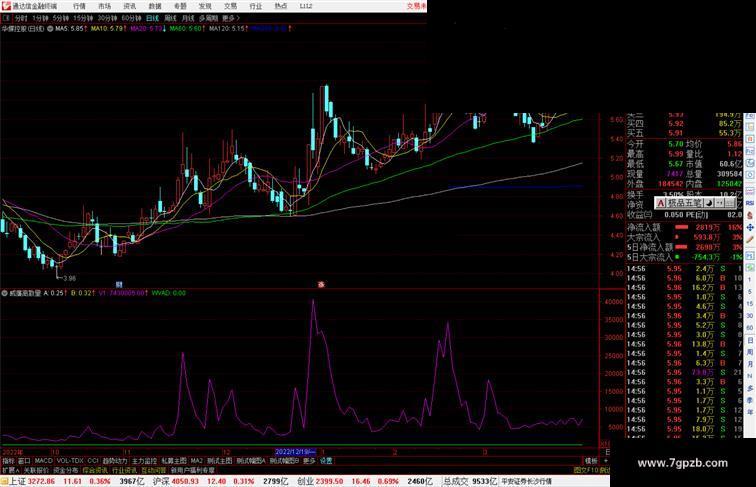Select the 日线 daily chart tab
Viewport: 756px width, 487px height.
[x=152, y=18]
